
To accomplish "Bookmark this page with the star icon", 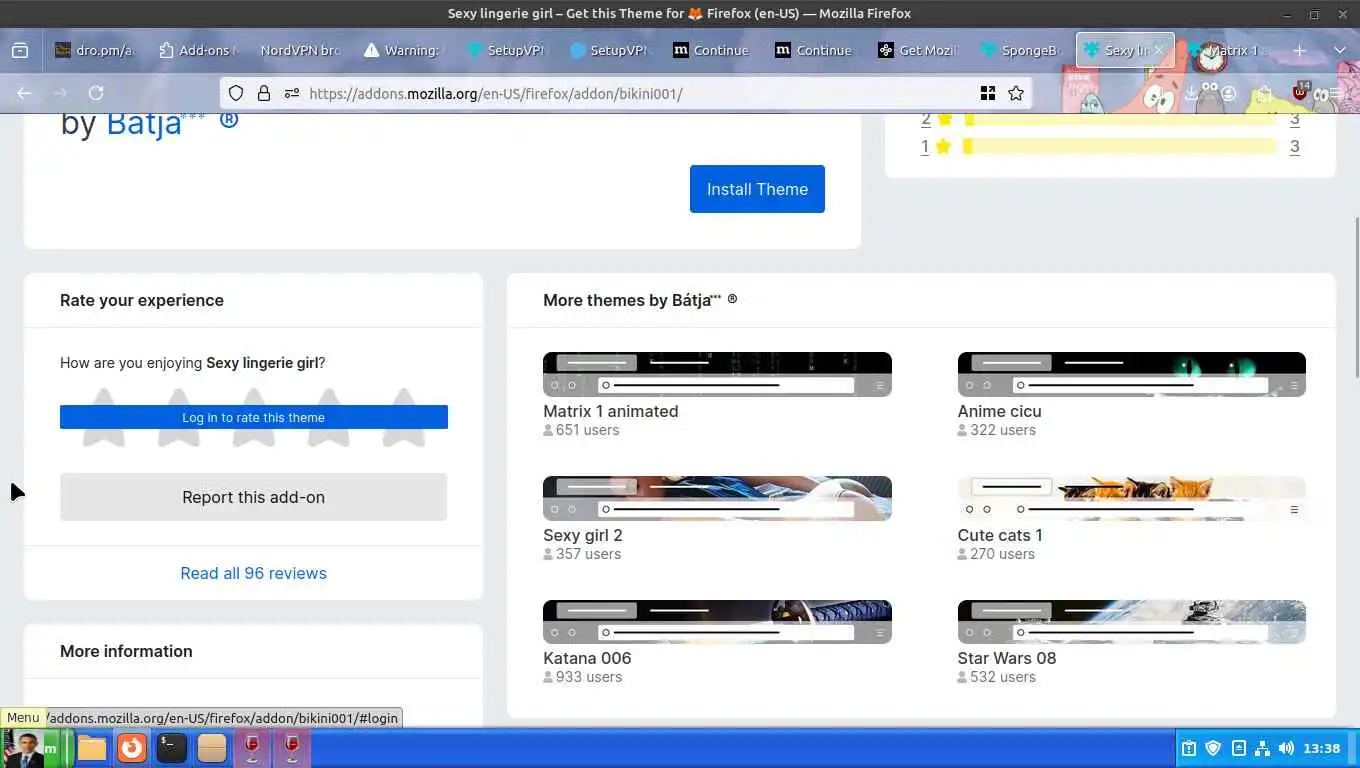I will tap(1016, 93).
